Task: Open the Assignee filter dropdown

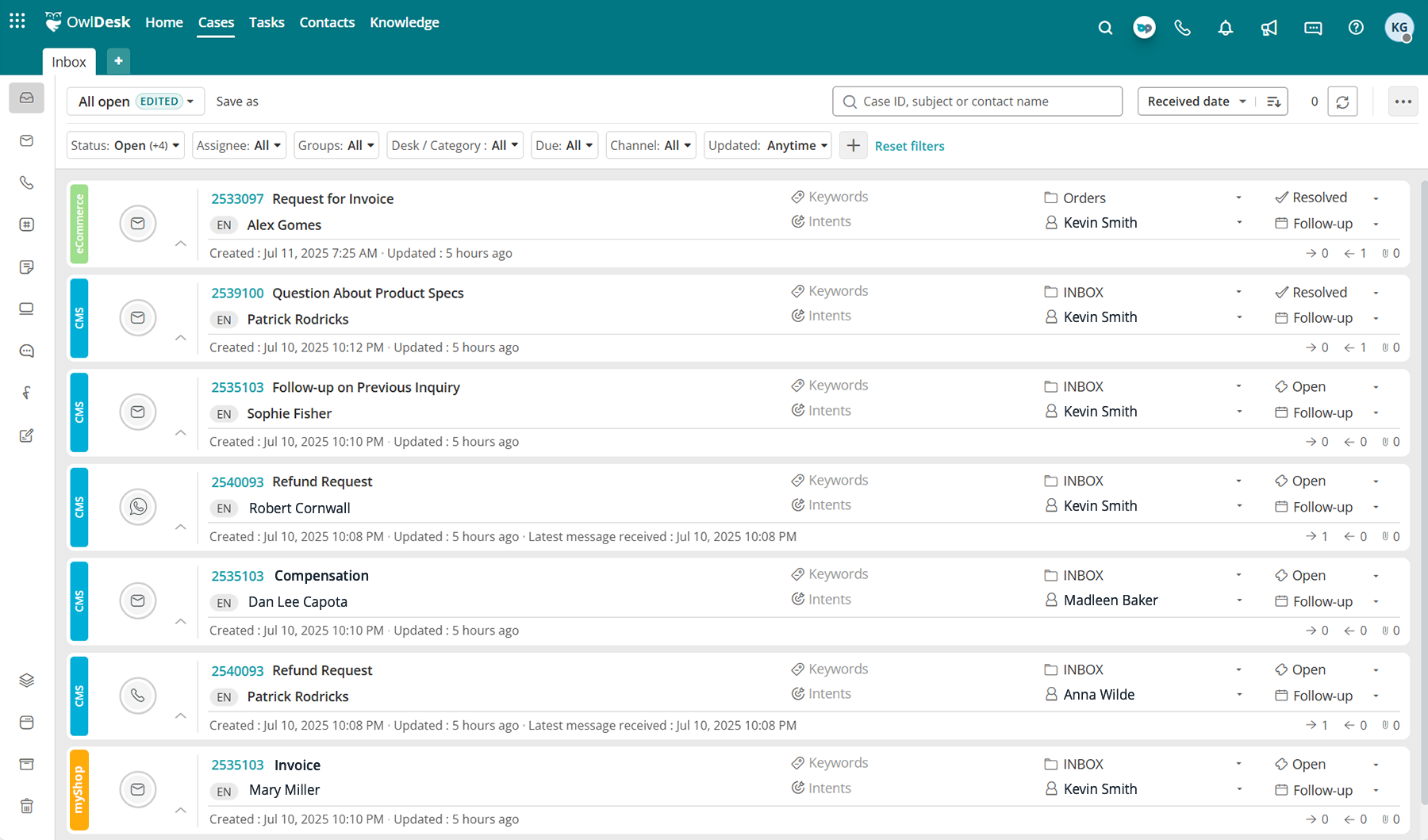Action: point(238,145)
